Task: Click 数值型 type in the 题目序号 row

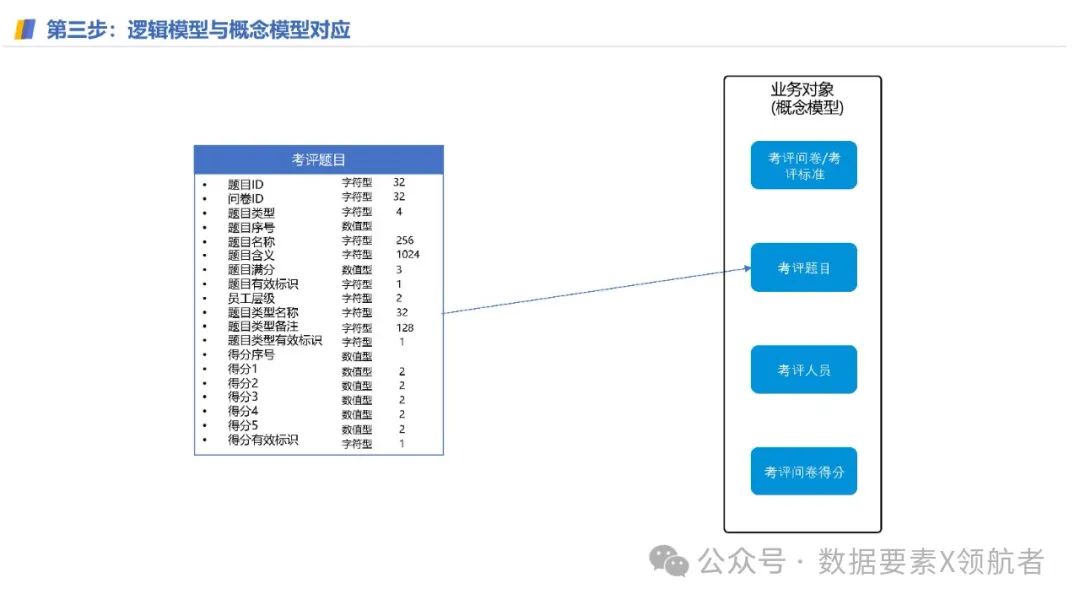Action: 357,227
